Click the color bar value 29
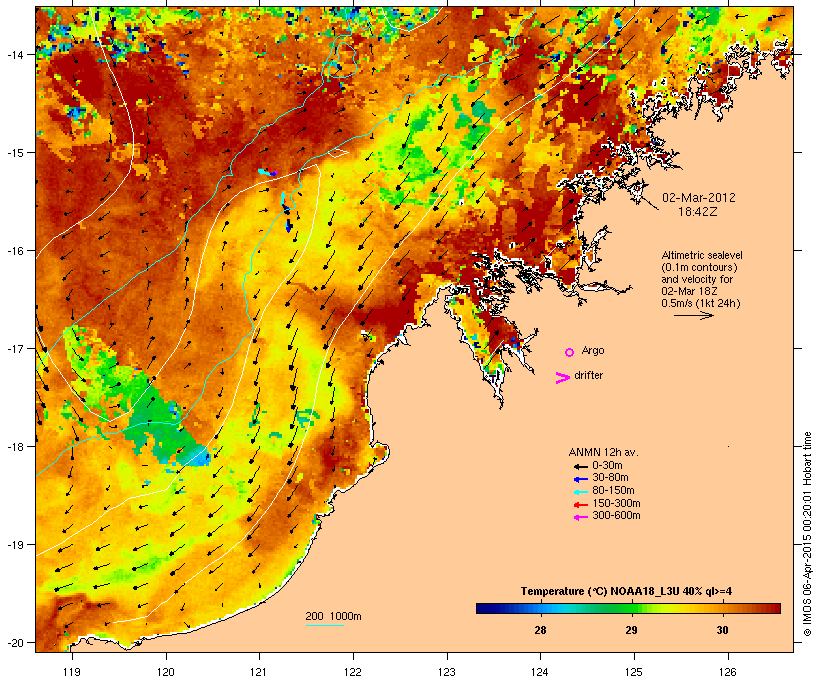This screenshot has height=680, width=820. point(631,630)
